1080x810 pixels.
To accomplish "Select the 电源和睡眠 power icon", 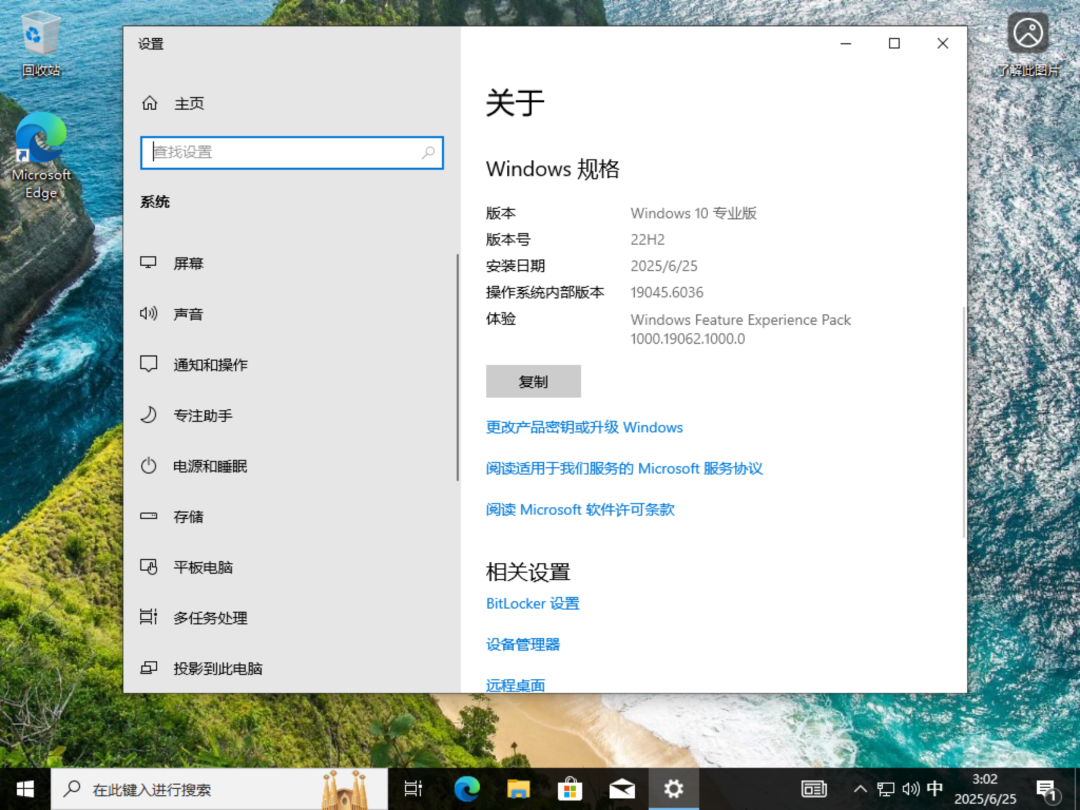I will coord(148,466).
